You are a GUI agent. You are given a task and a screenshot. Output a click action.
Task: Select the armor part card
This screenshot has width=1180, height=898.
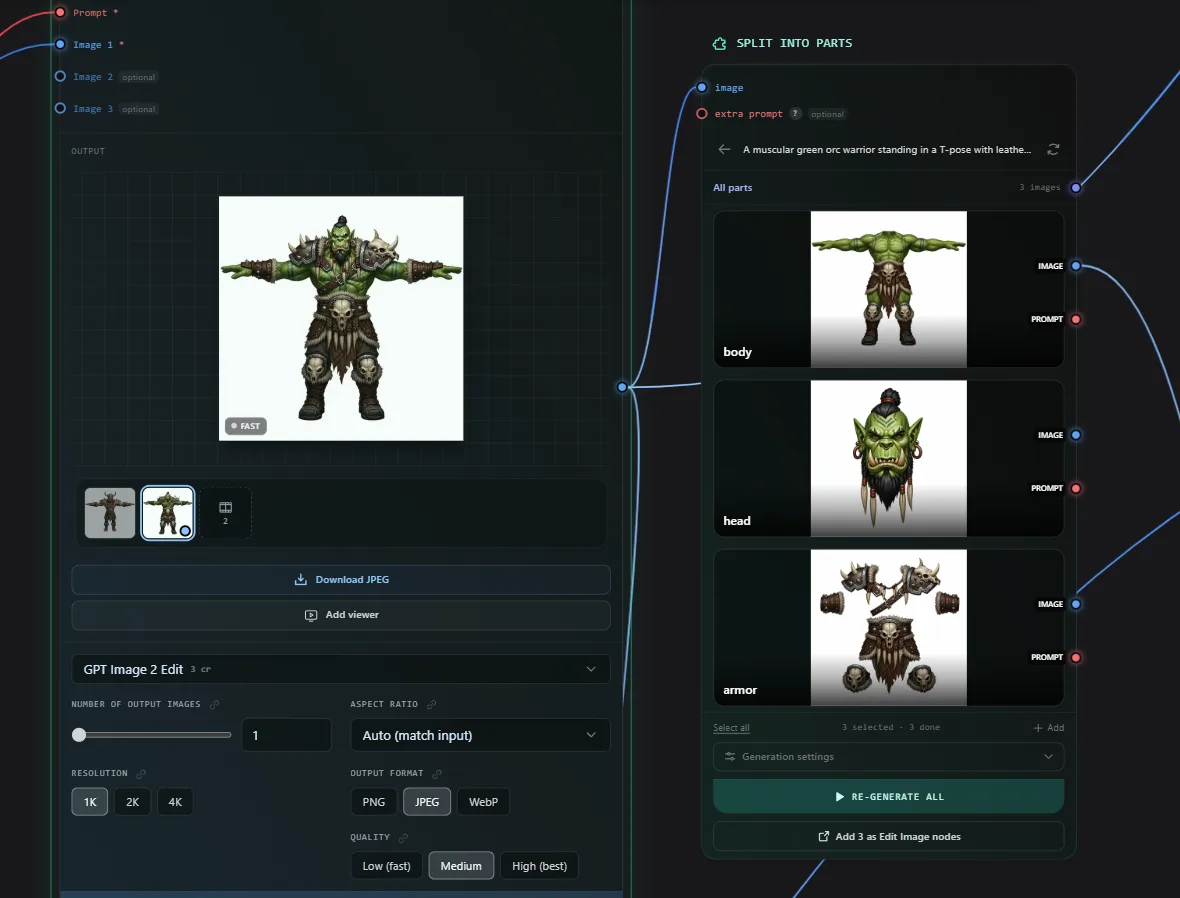pyautogui.click(x=889, y=628)
